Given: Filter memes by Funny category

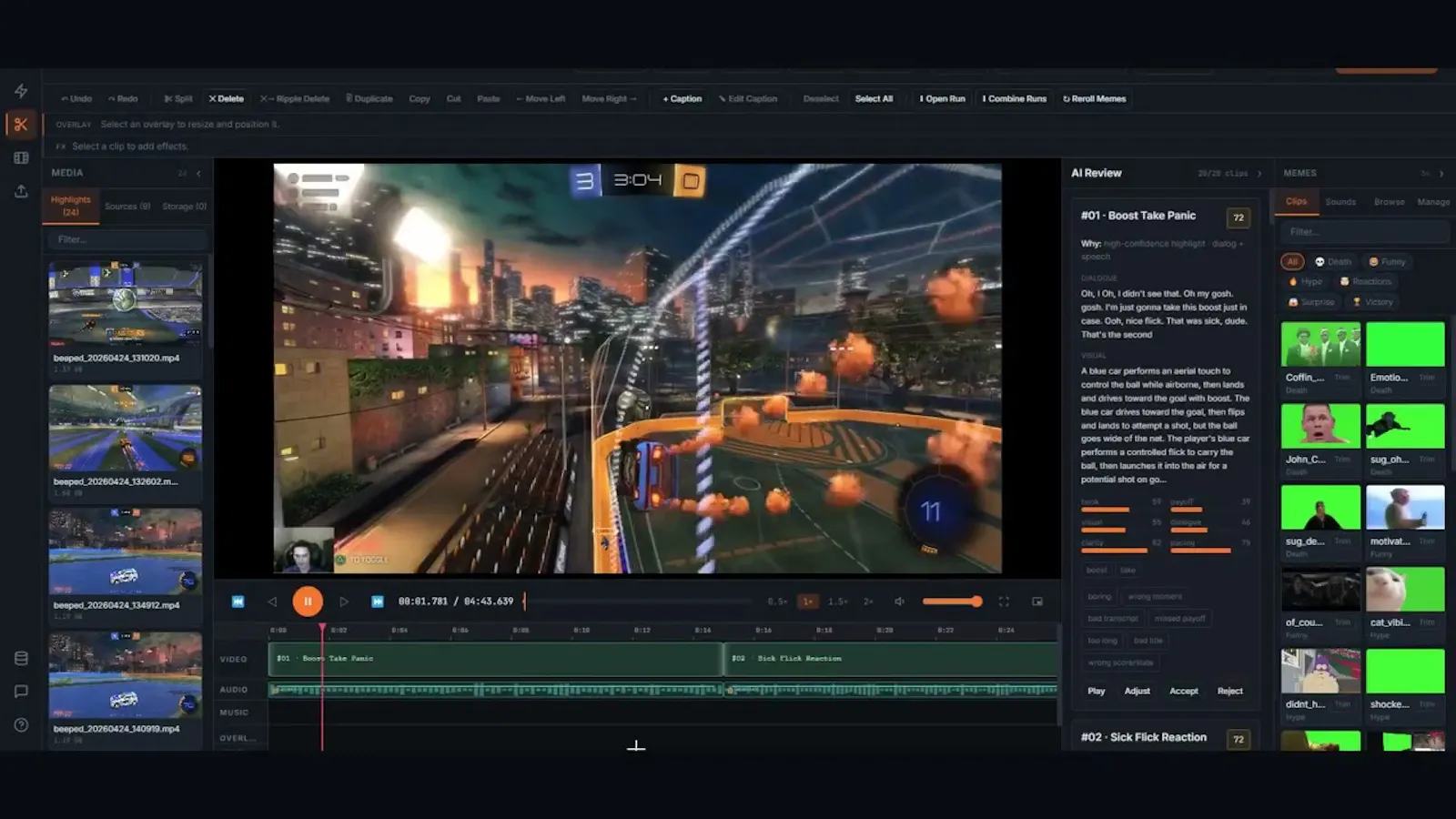Looking at the screenshot, I should (1388, 261).
